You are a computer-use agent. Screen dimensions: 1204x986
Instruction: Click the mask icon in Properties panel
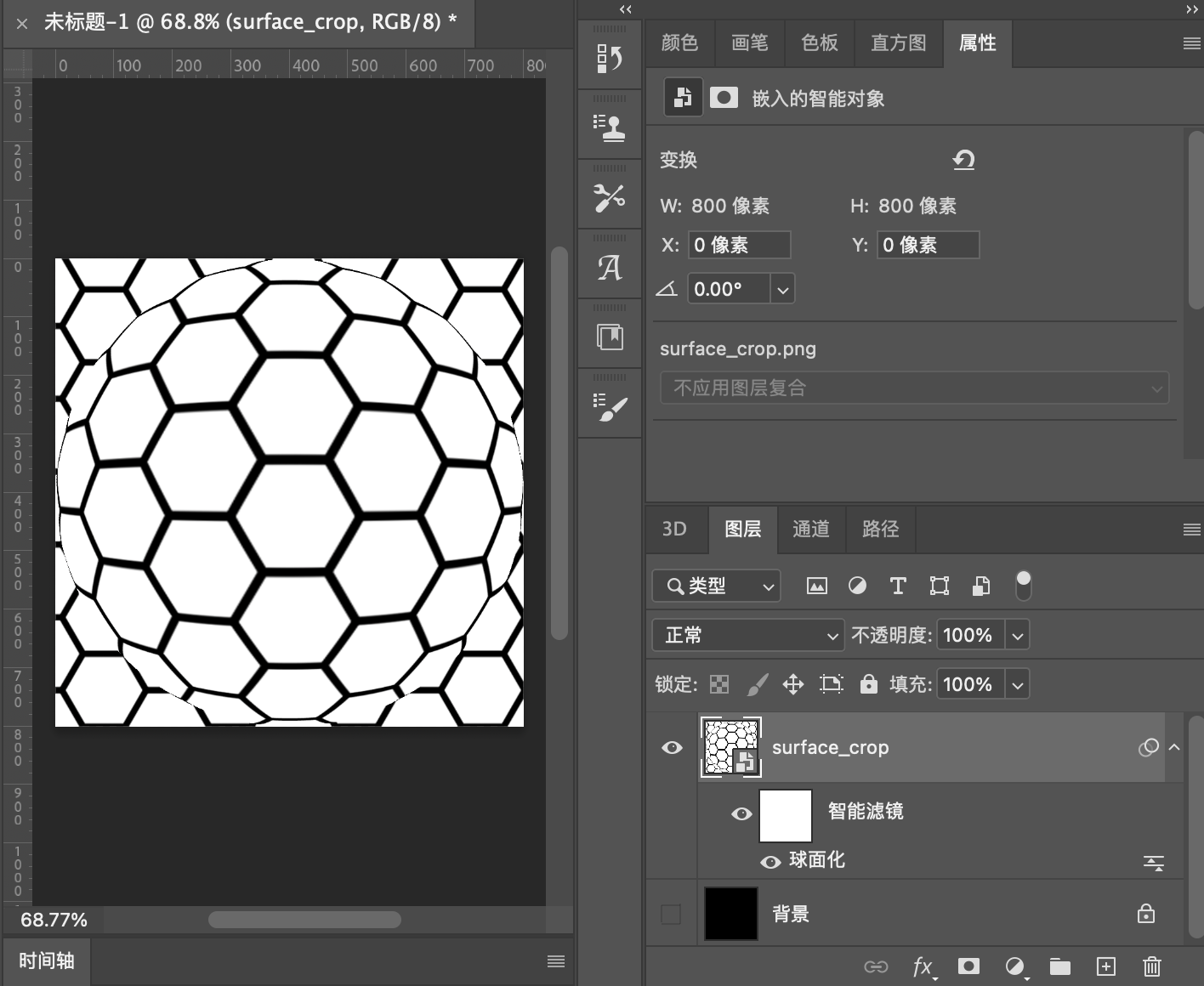724,98
